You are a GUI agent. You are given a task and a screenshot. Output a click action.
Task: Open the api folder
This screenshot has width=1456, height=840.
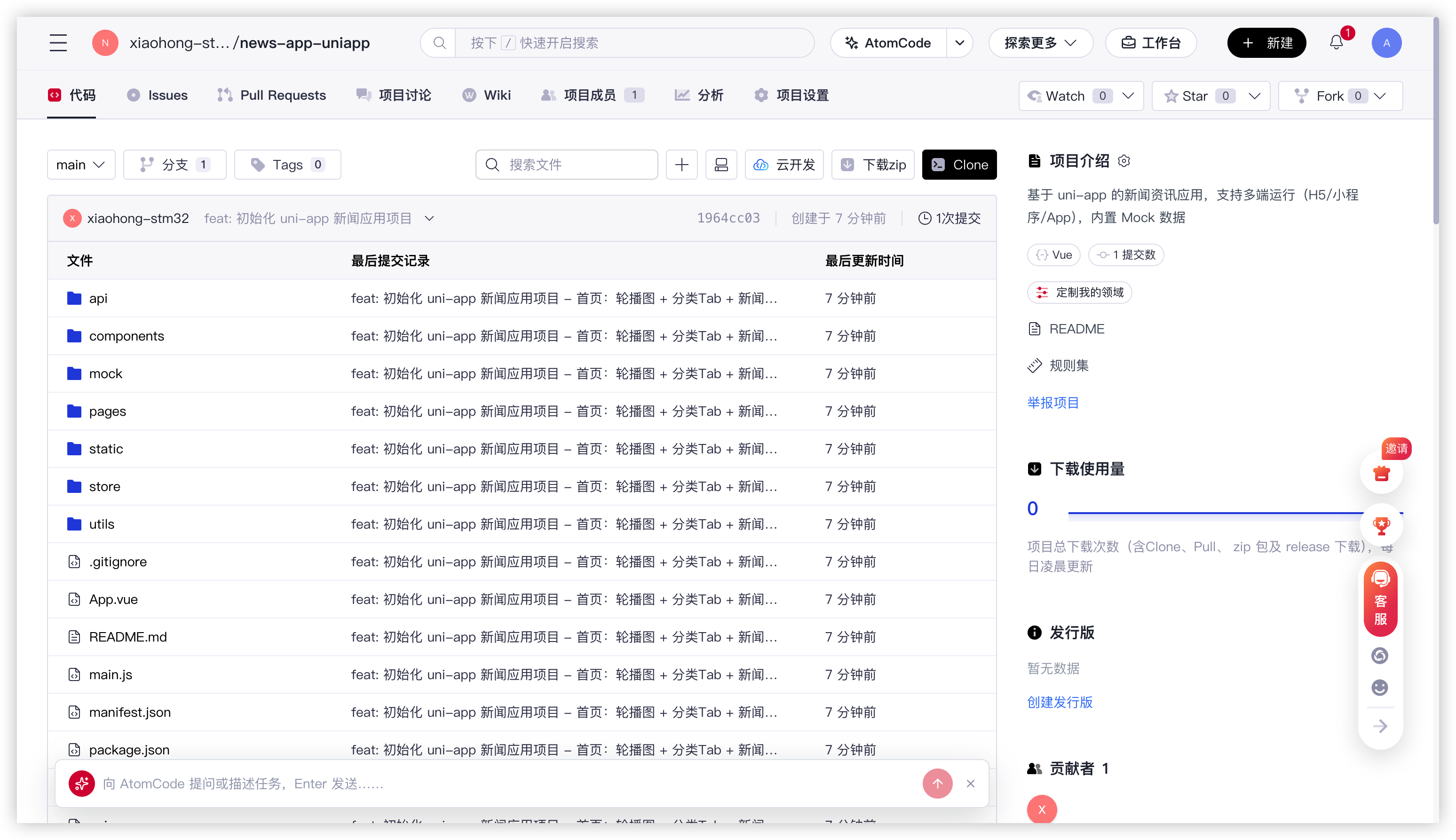(x=98, y=298)
